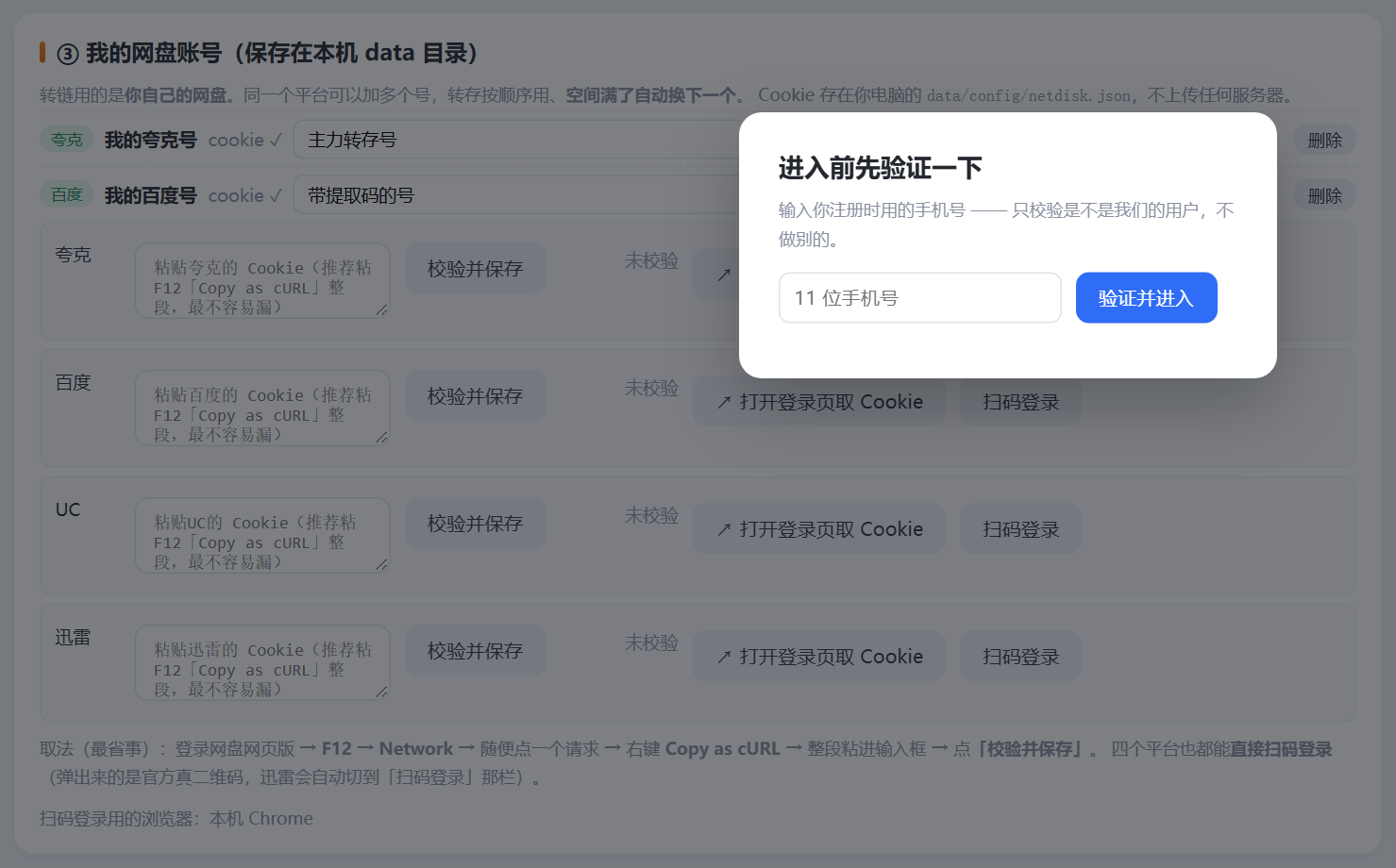1396x868 pixels.
Task: Click the 进入前先验证一下 dialog title
Action: click(880, 168)
